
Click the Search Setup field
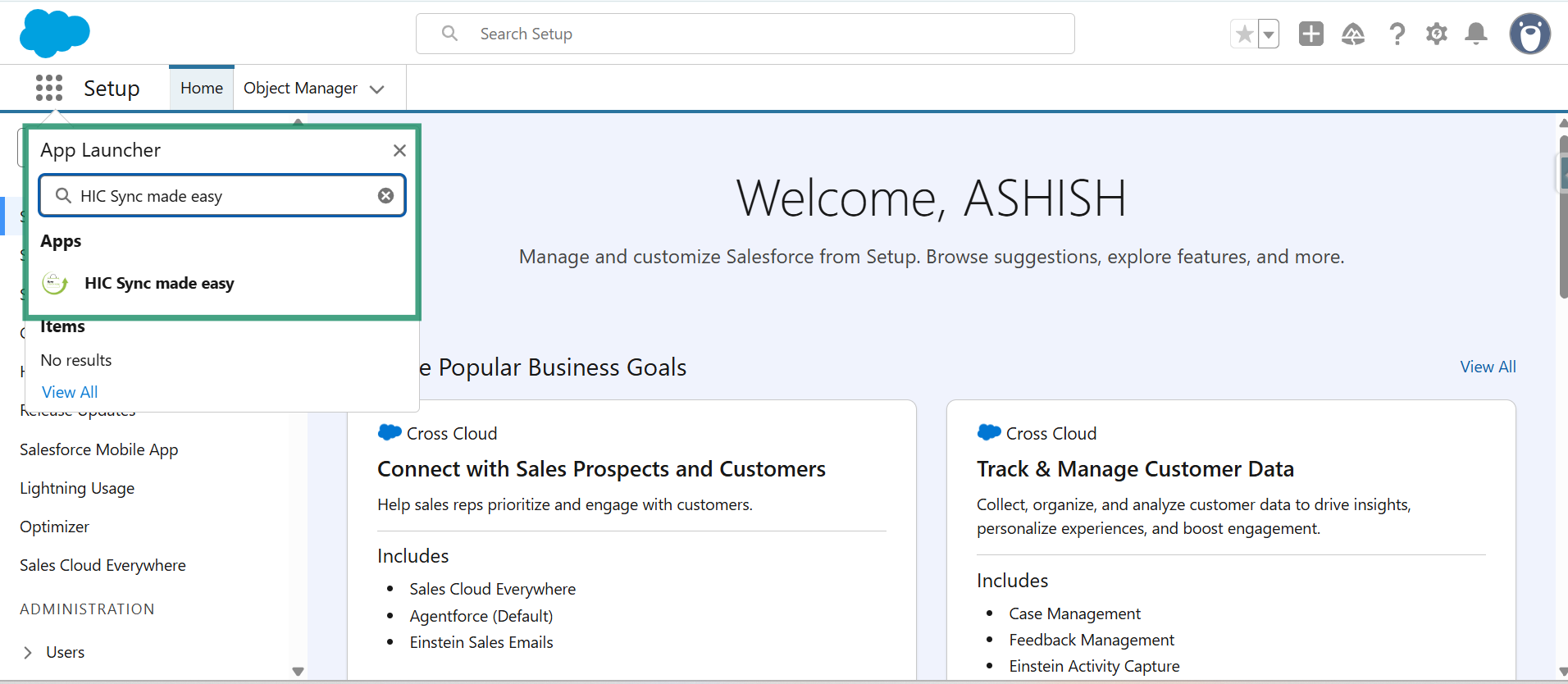[x=745, y=34]
